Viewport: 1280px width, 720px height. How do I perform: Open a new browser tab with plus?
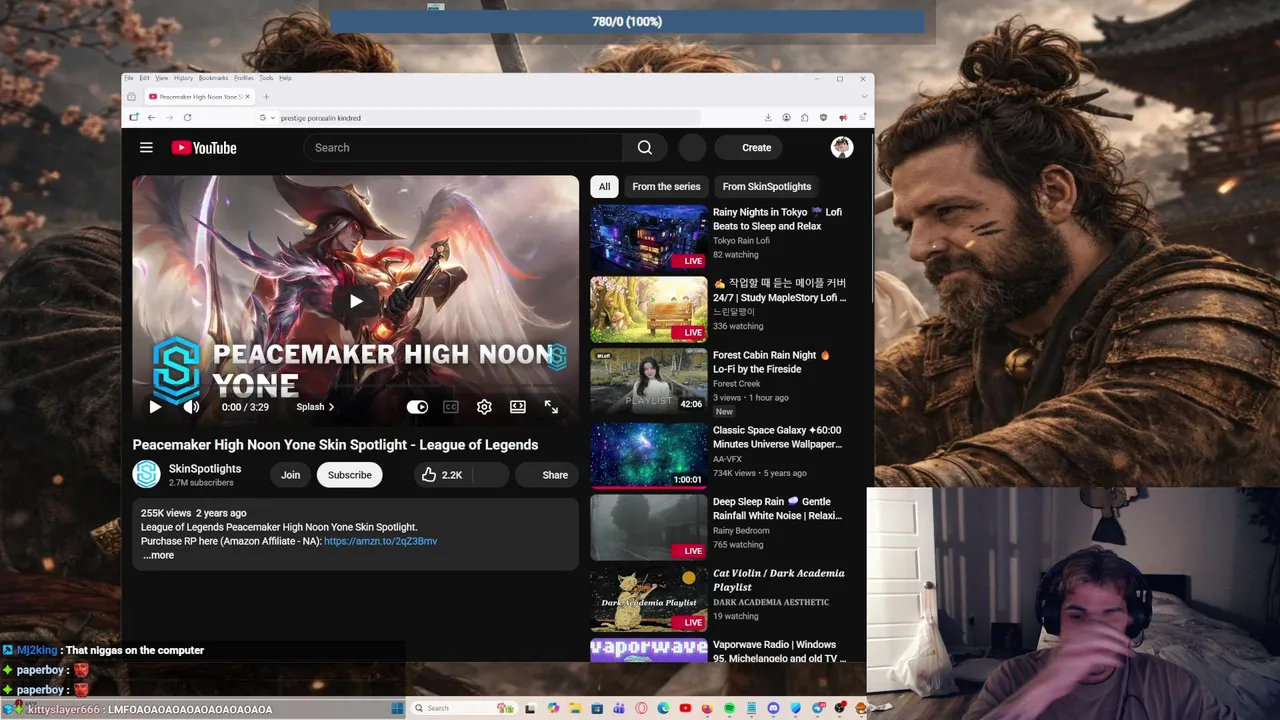tap(266, 97)
